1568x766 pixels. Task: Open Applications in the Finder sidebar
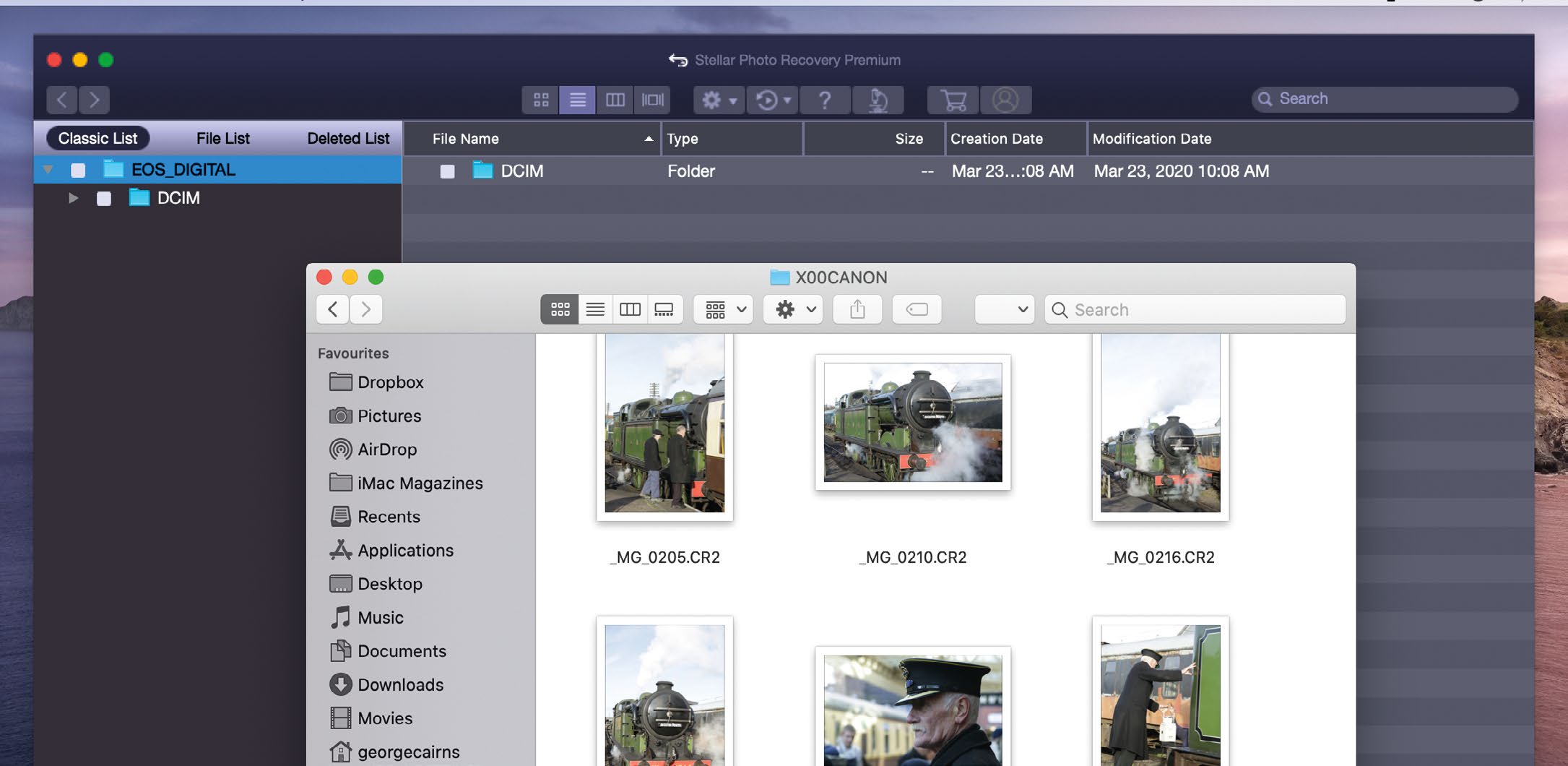pos(391,551)
